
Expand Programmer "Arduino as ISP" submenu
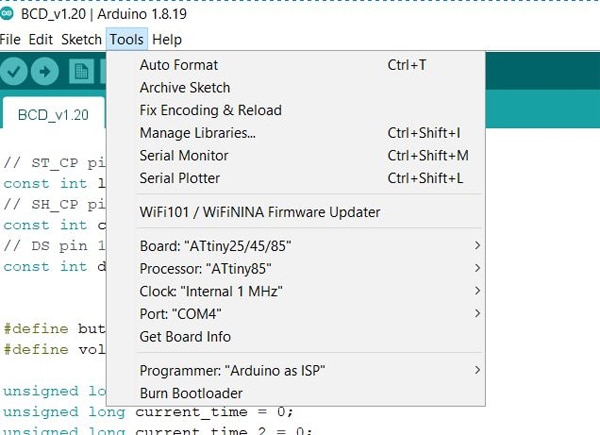click(x=233, y=371)
